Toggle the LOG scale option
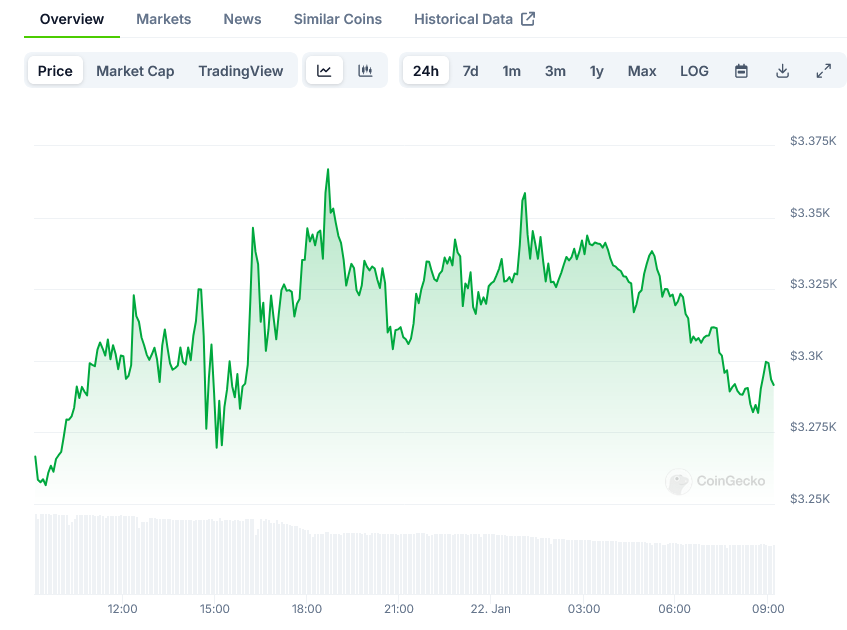 [x=694, y=71]
